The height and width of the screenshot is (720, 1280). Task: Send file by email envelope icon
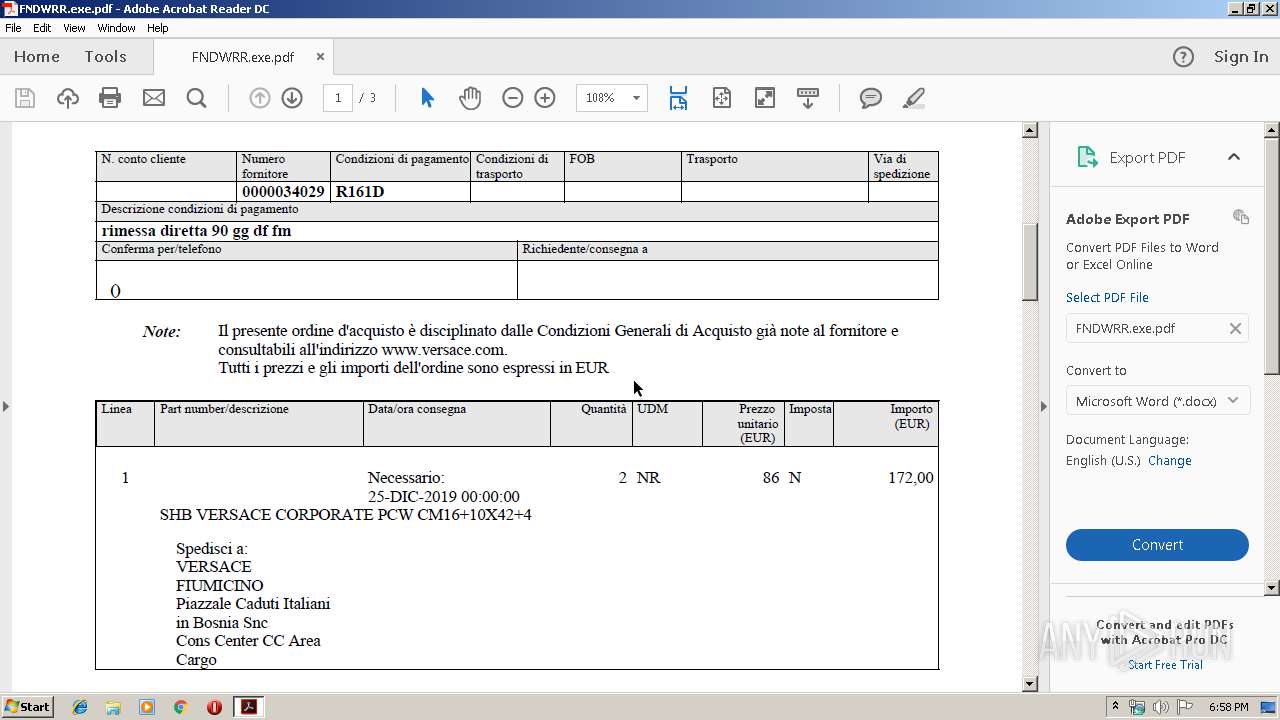154,98
